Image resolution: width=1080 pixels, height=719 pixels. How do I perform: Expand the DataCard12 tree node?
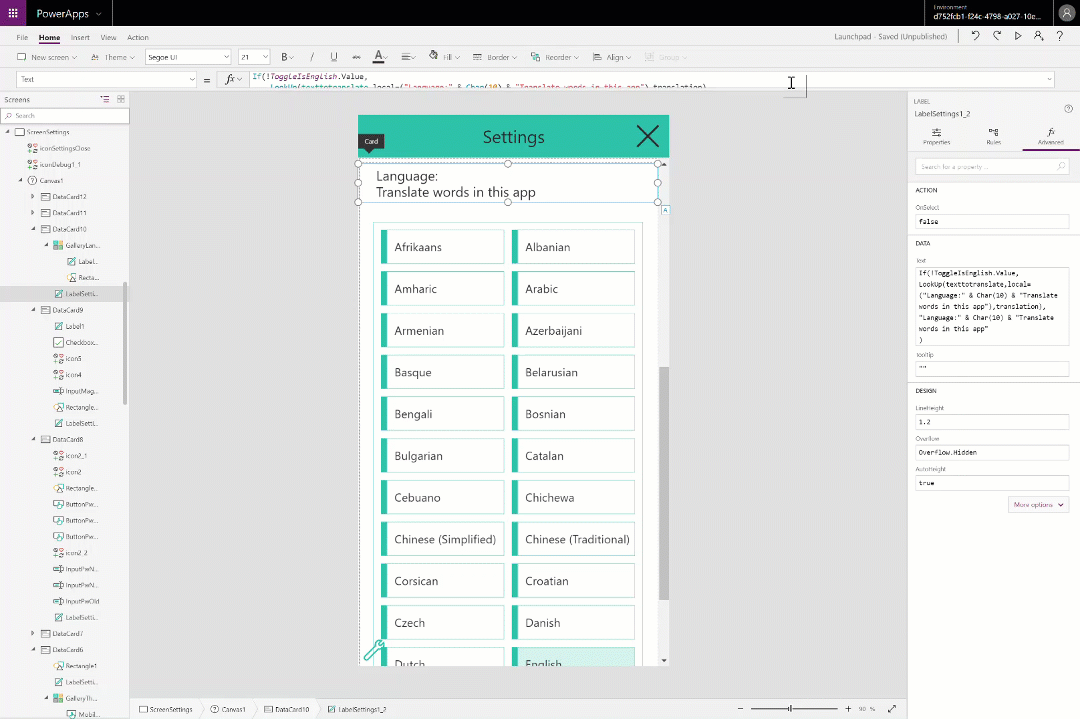click(x=33, y=196)
